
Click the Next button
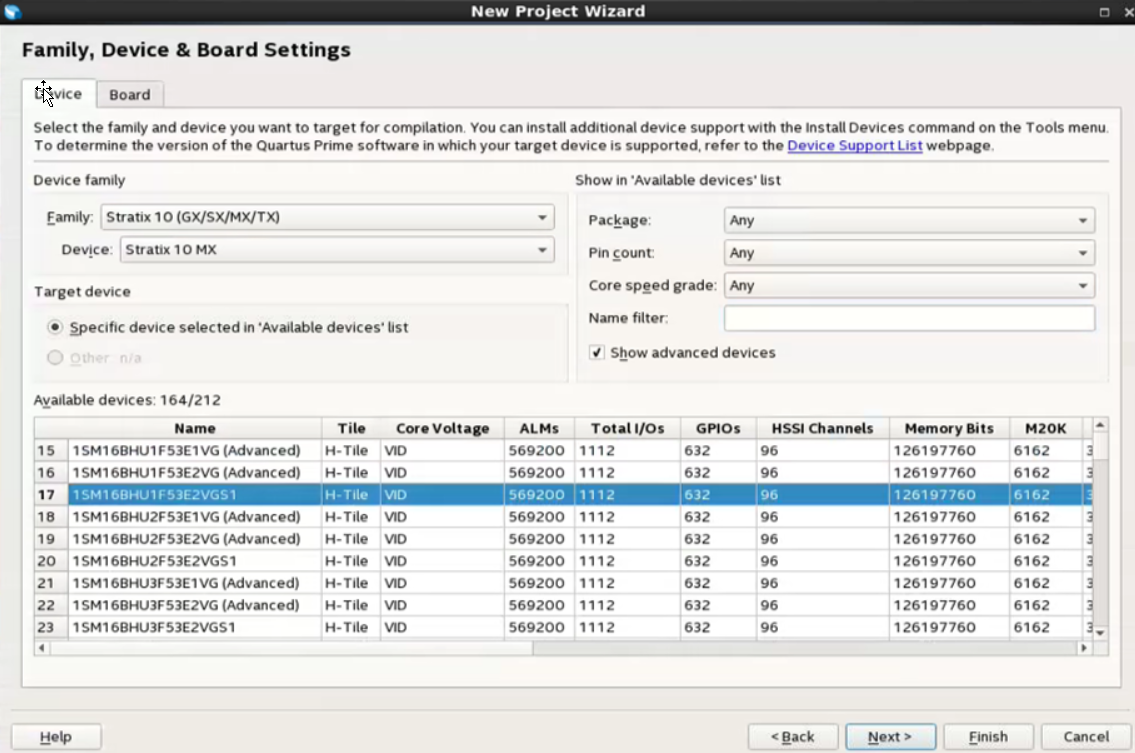[x=889, y=737]
